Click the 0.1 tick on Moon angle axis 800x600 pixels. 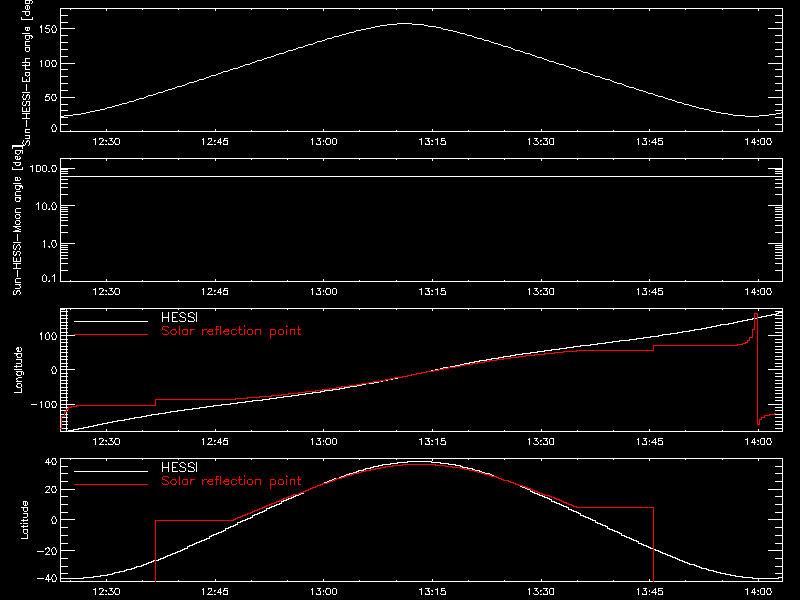pyautogui.click(x=49, y=278)
